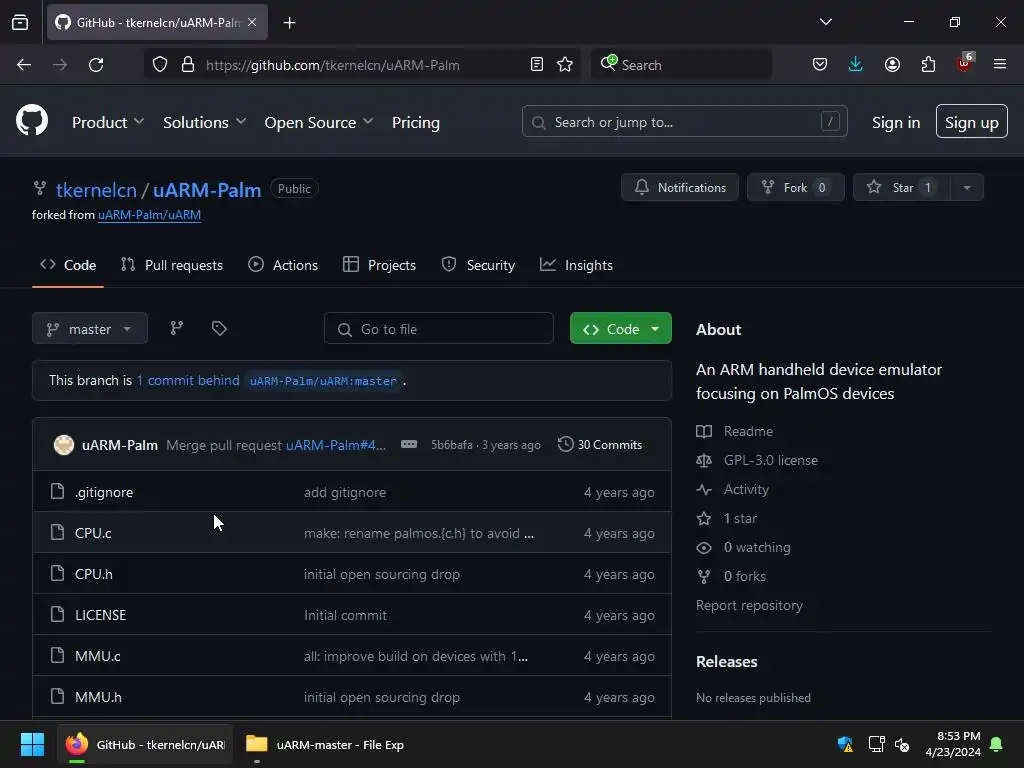Open Firefox View recent browsing icon
The width and height of the screenshot is (1024, 768).
[20, 22]
